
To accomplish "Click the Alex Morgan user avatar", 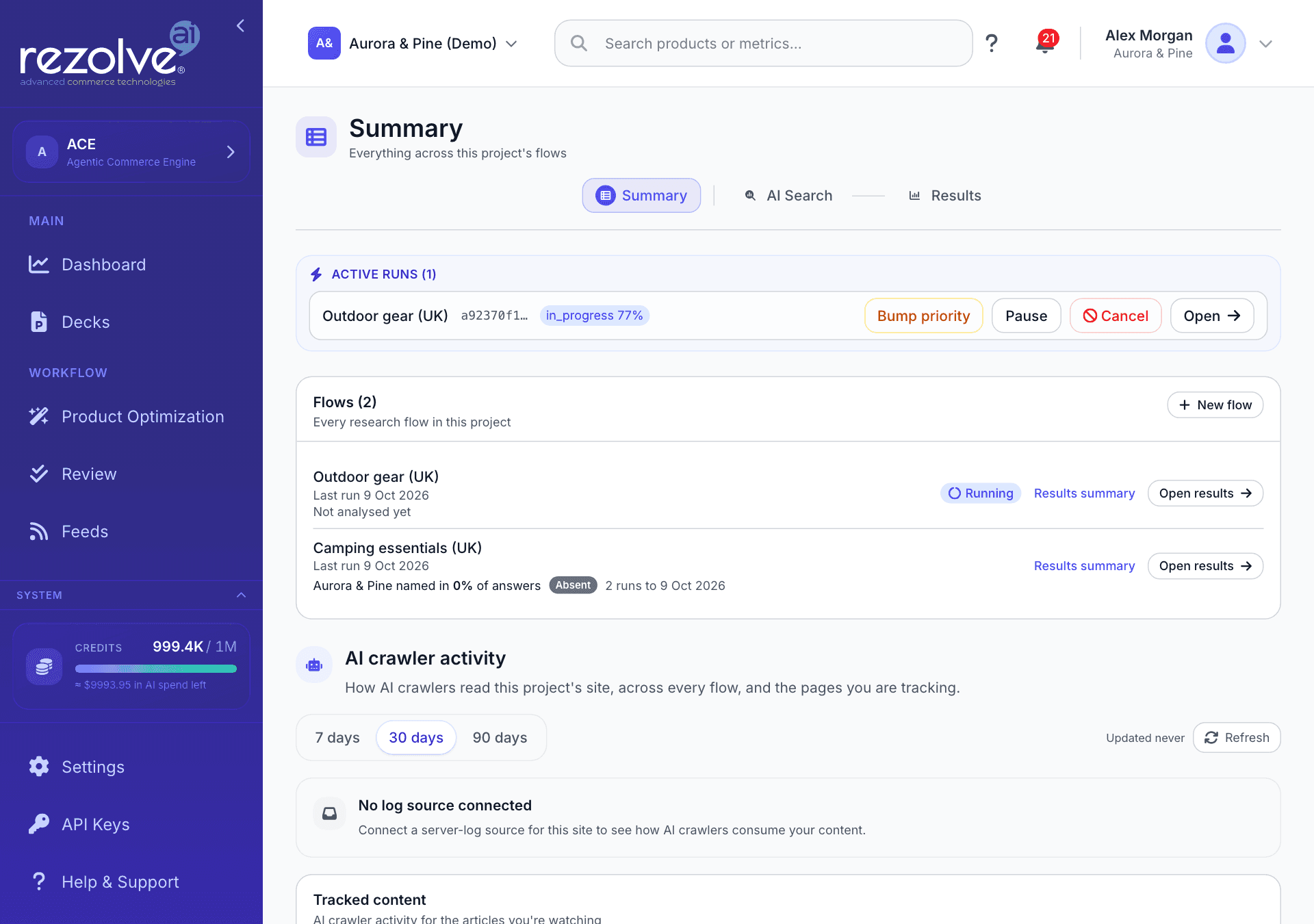I will [1225, 43].
